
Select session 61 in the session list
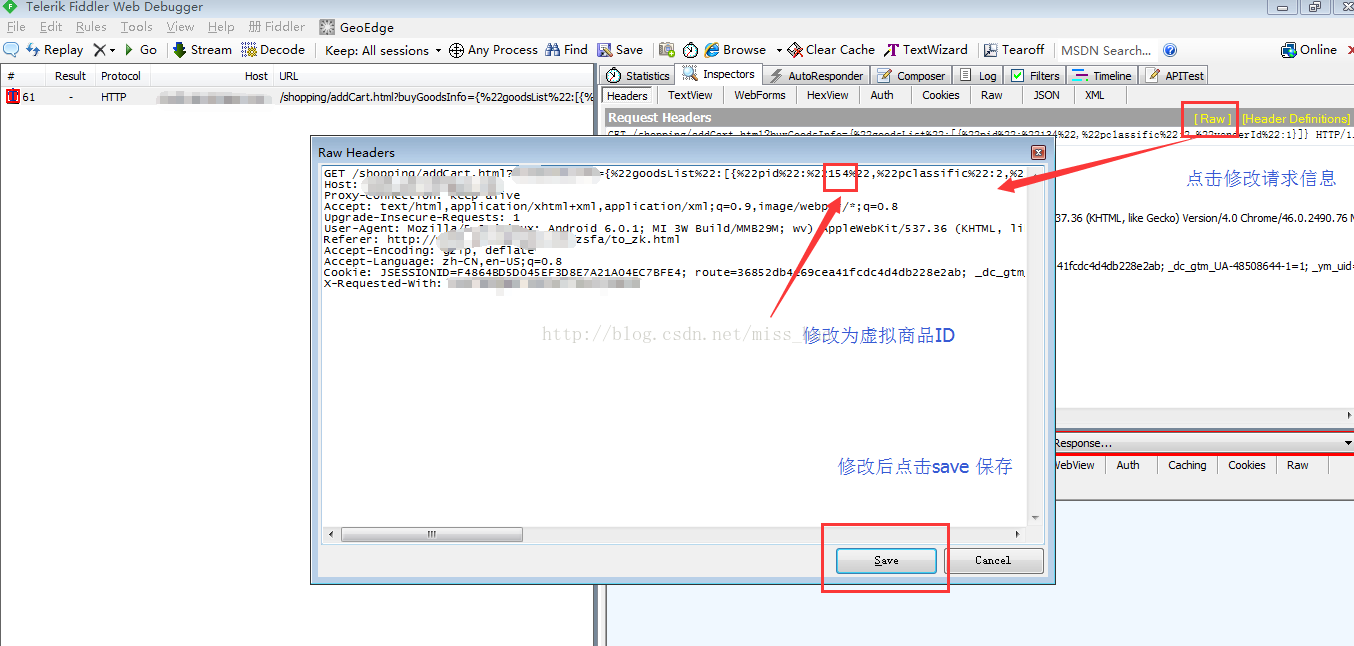299,97
